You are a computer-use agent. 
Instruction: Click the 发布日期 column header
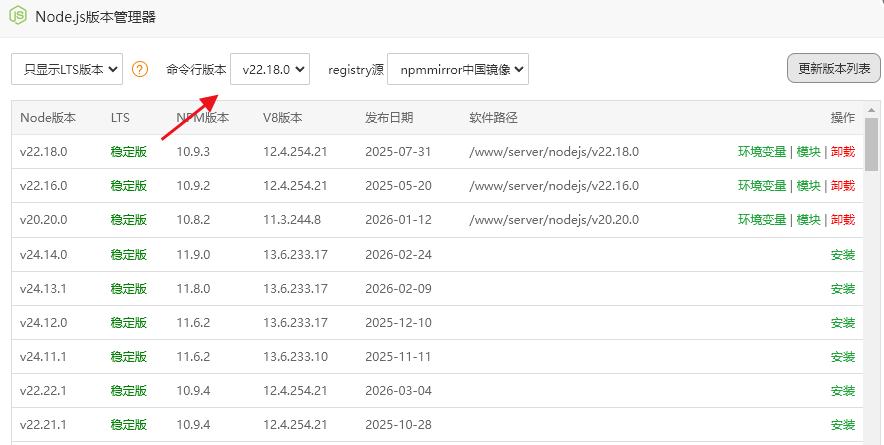pyautogui.click(x=388, y=118)
